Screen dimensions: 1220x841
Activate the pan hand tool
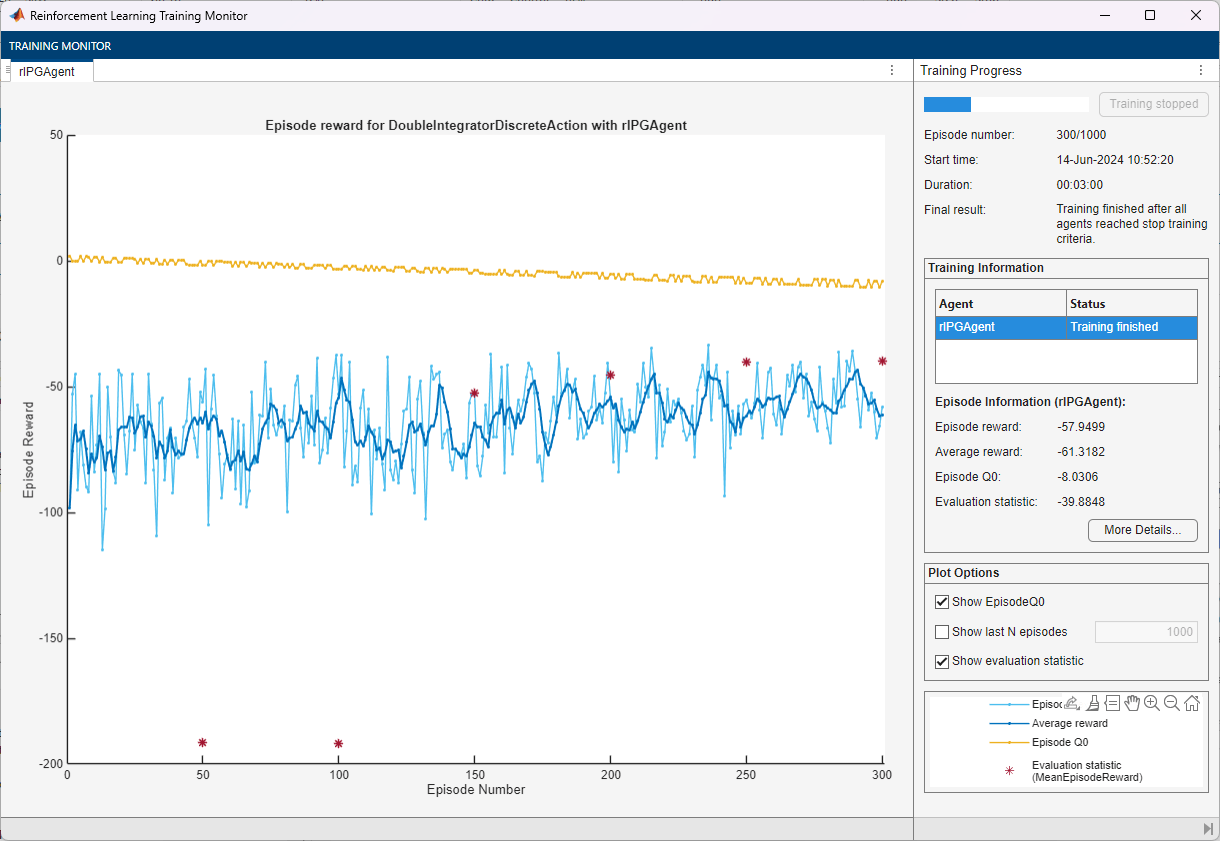(1132, 703)
